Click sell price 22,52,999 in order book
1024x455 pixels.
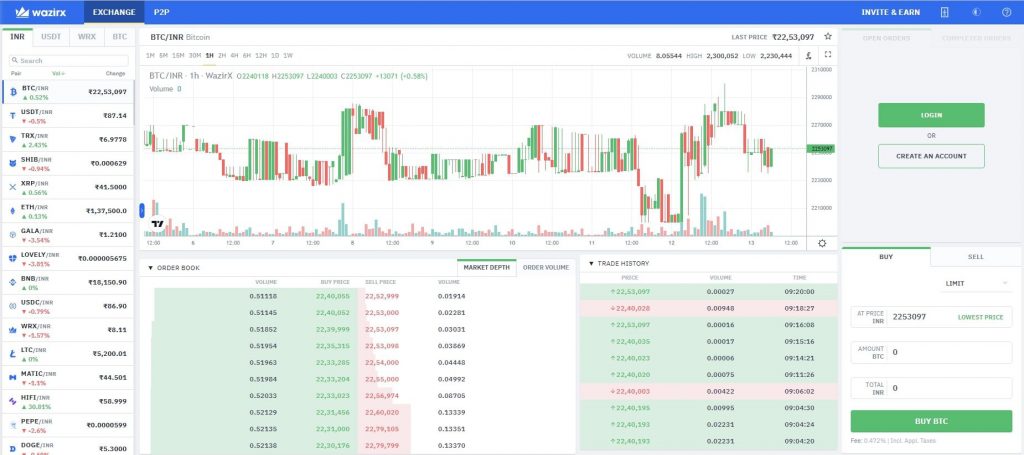pyautogui.click(x=382, y=296)
